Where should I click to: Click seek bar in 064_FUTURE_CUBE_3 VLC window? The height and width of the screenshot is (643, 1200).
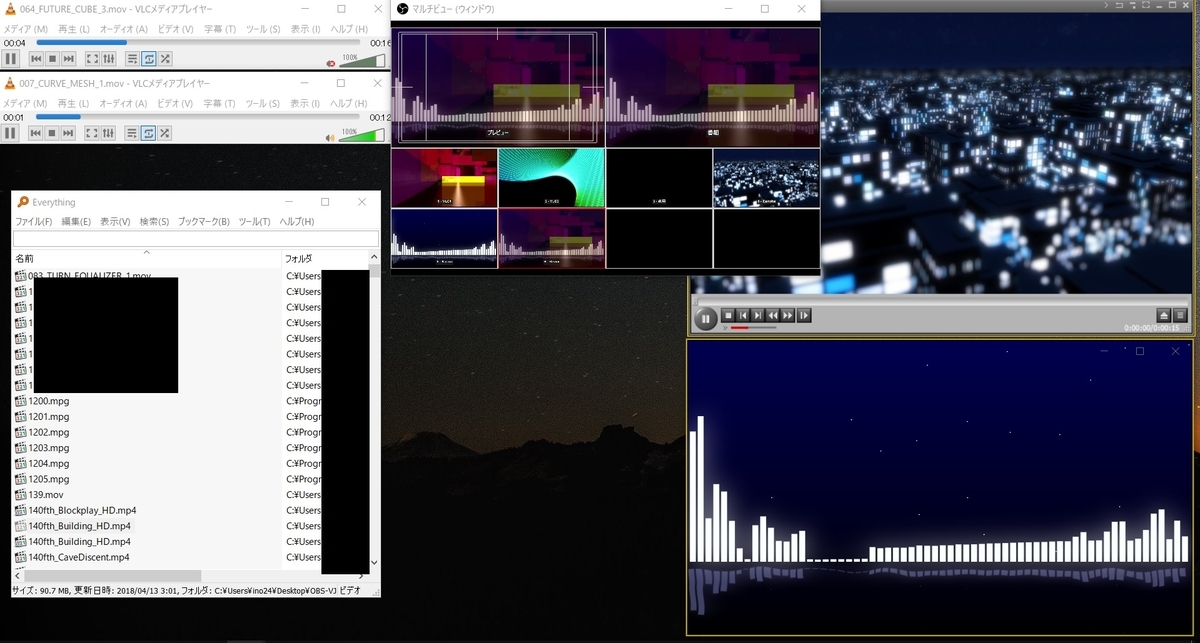coord(199,43)
